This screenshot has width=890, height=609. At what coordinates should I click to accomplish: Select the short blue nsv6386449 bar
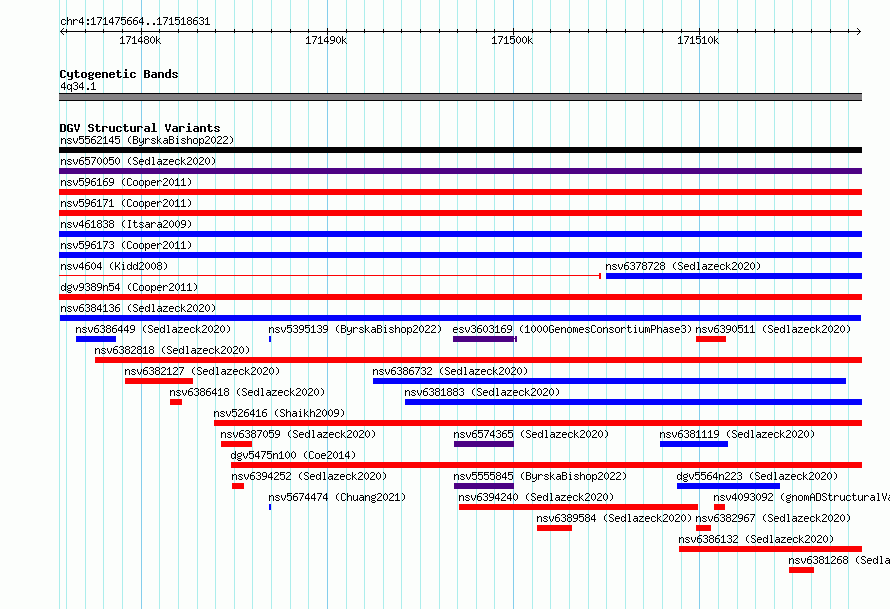click(96, 339)
